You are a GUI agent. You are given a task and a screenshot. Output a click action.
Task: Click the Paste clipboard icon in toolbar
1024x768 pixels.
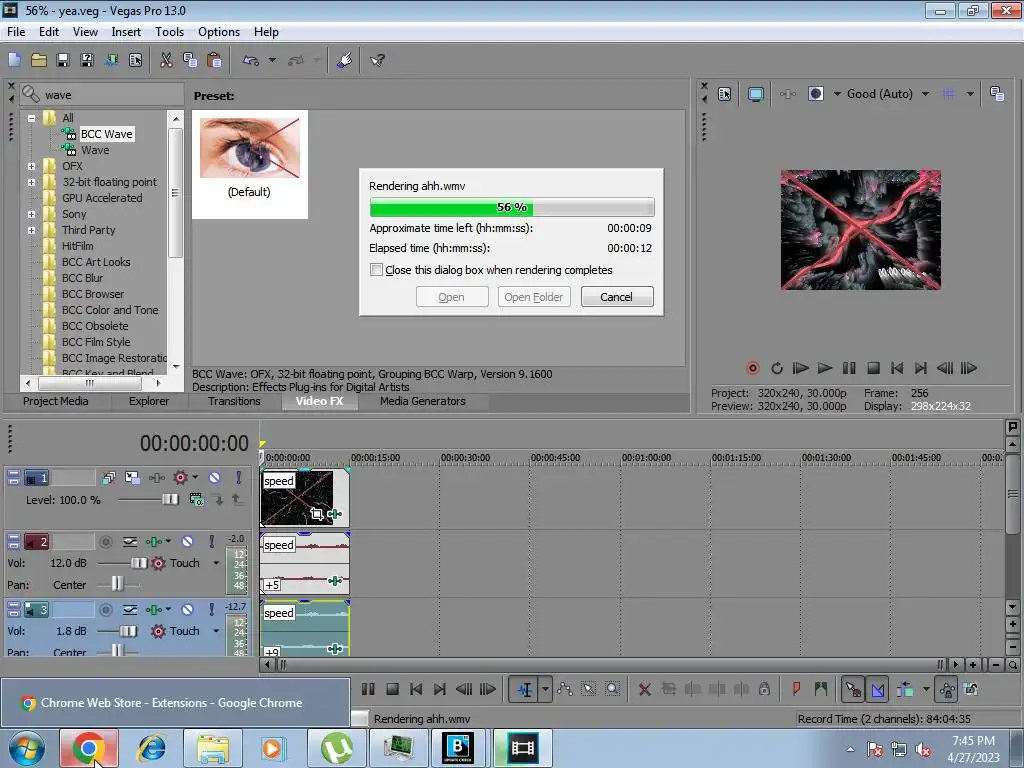click(x=214, y=60)
